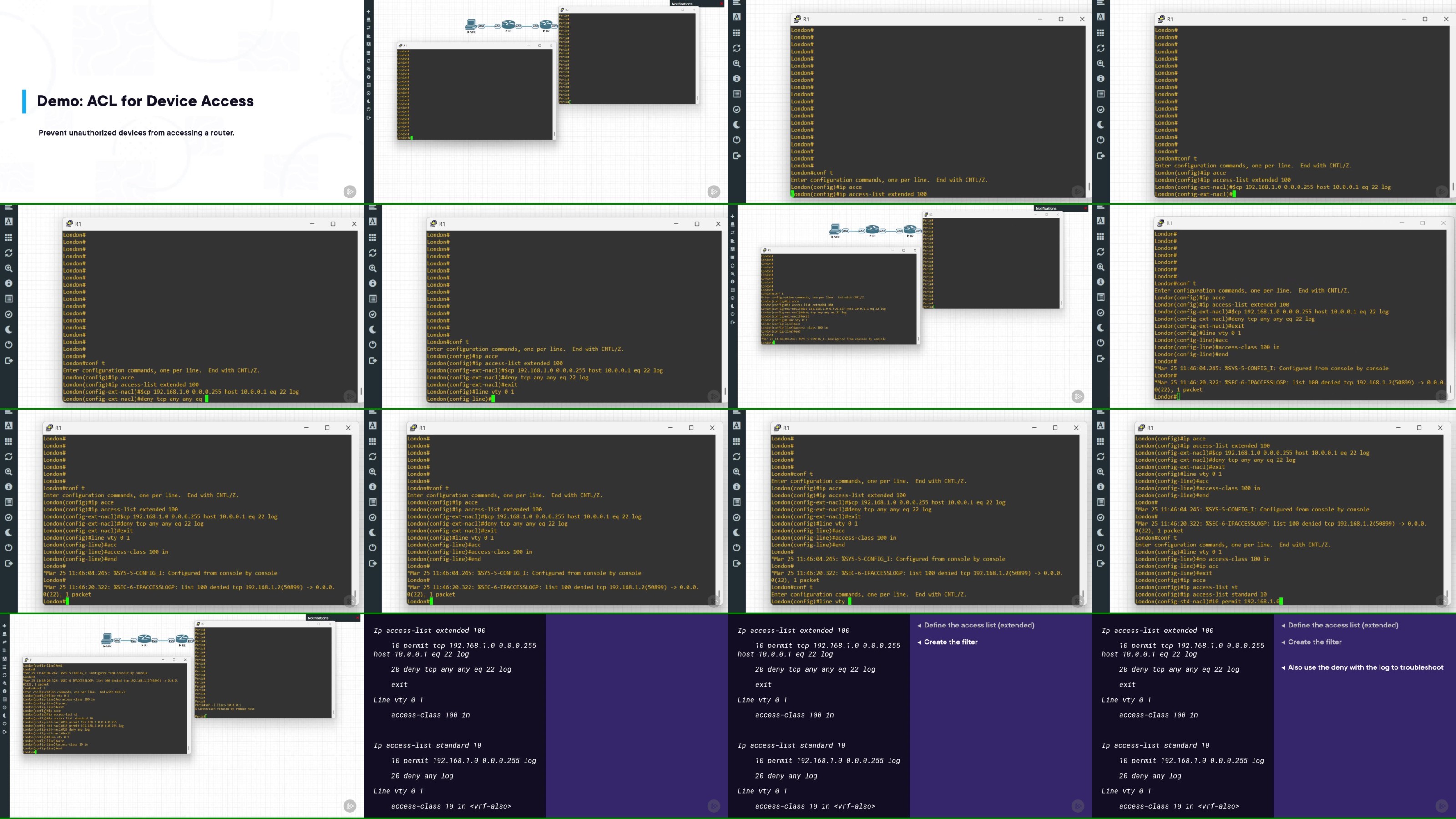Click 'Ip access-list standard 10' on slide without any bullets

pos(427,746)
